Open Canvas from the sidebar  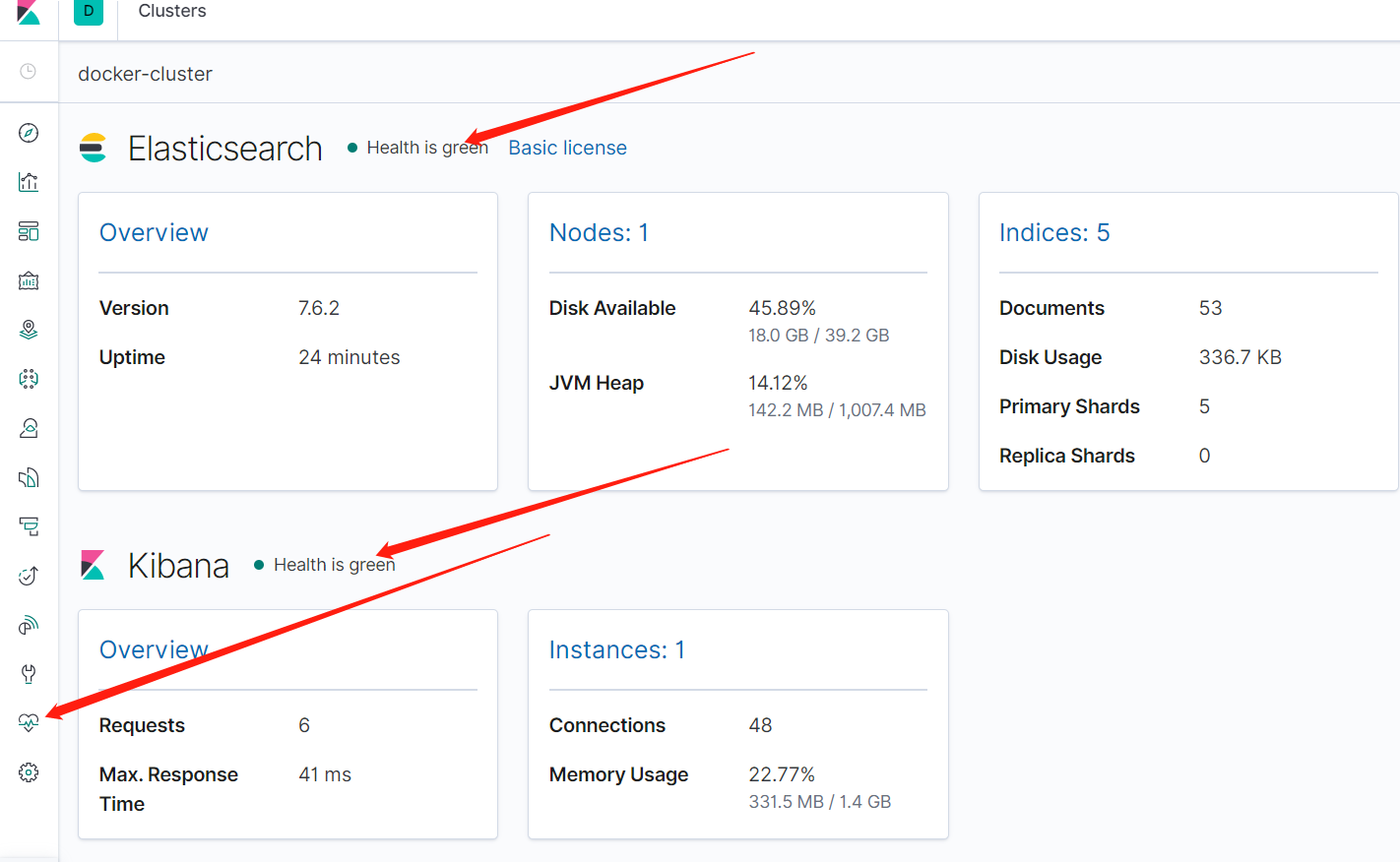pyautogui.click(x=29, y=280)
